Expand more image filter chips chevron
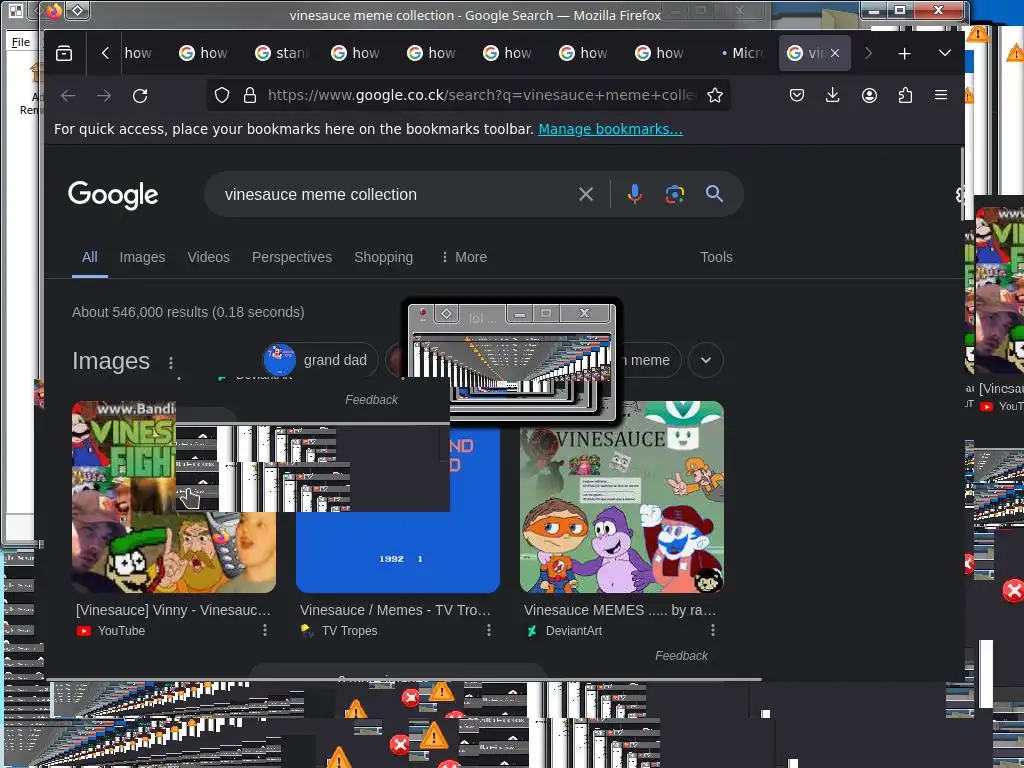The height and width of the screenshot is (768, 1024). (x=706, y=360)
